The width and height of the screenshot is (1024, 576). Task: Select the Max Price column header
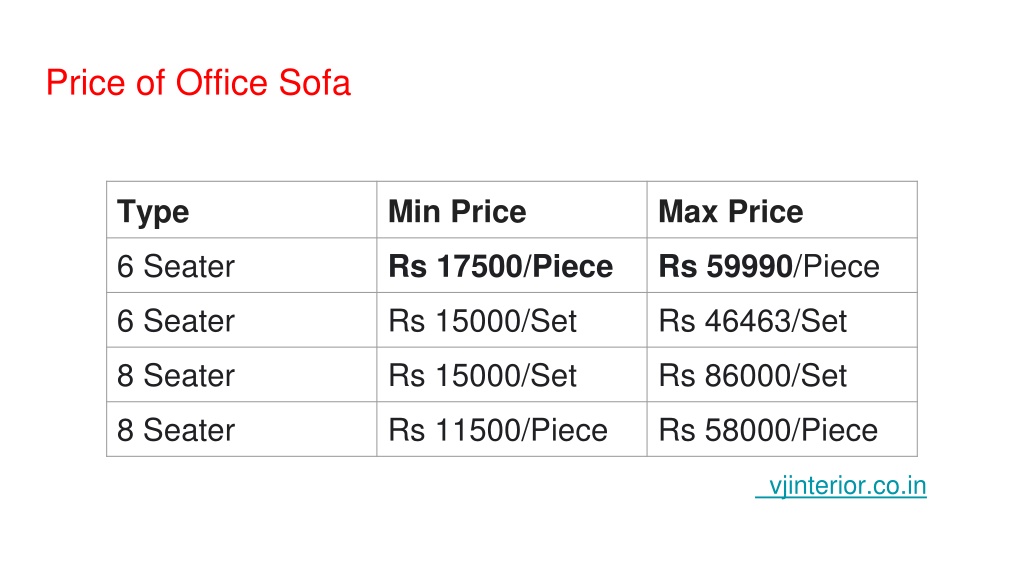(731, 212)
